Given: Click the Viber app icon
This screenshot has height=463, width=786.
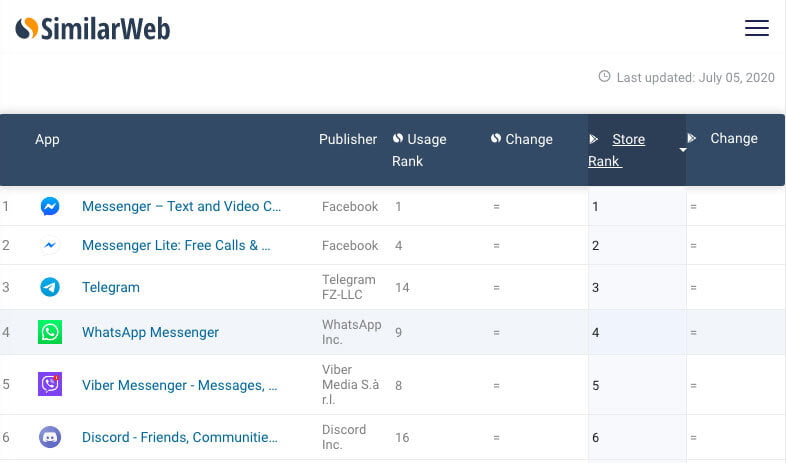Looking at the screenshot, I should click(x=50, y=384).
